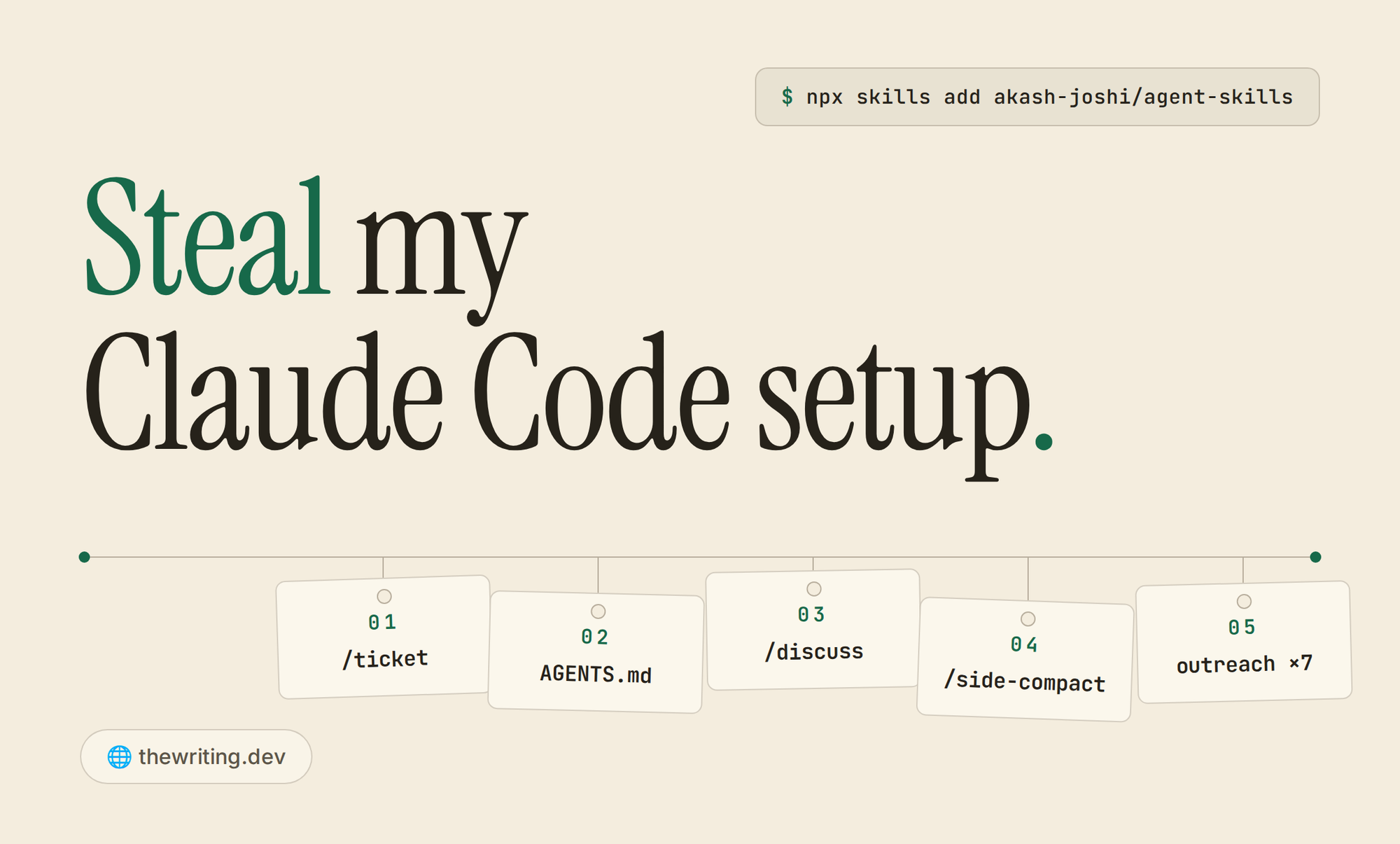1400x844 pixels.
Task: Click the green word Steal
Action: 206,236
